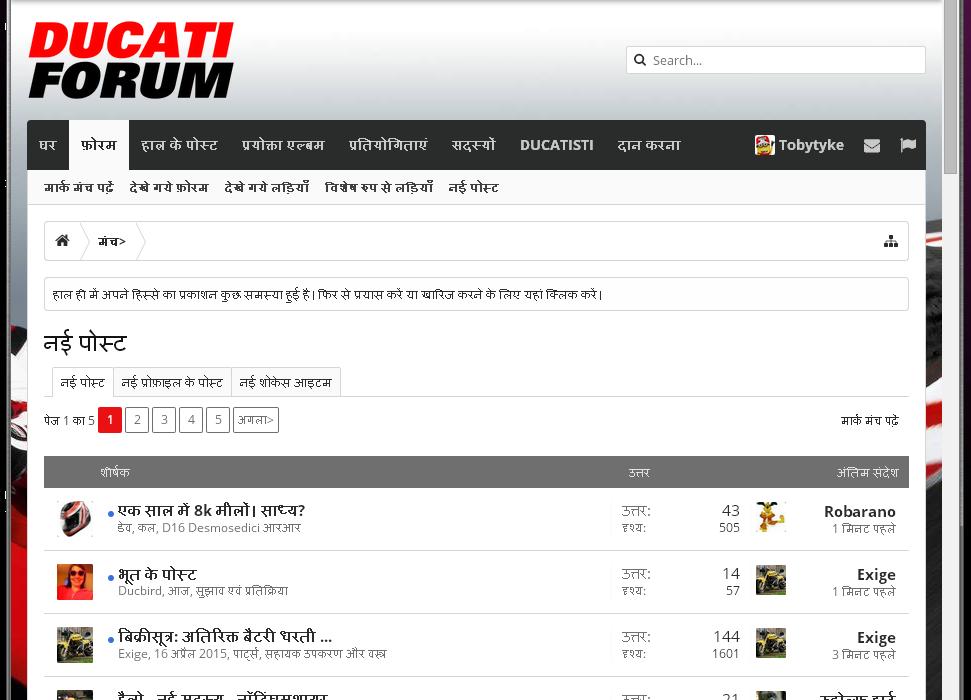
Task: Open सदस्यों menu item
Action: (x=473, y=145)
